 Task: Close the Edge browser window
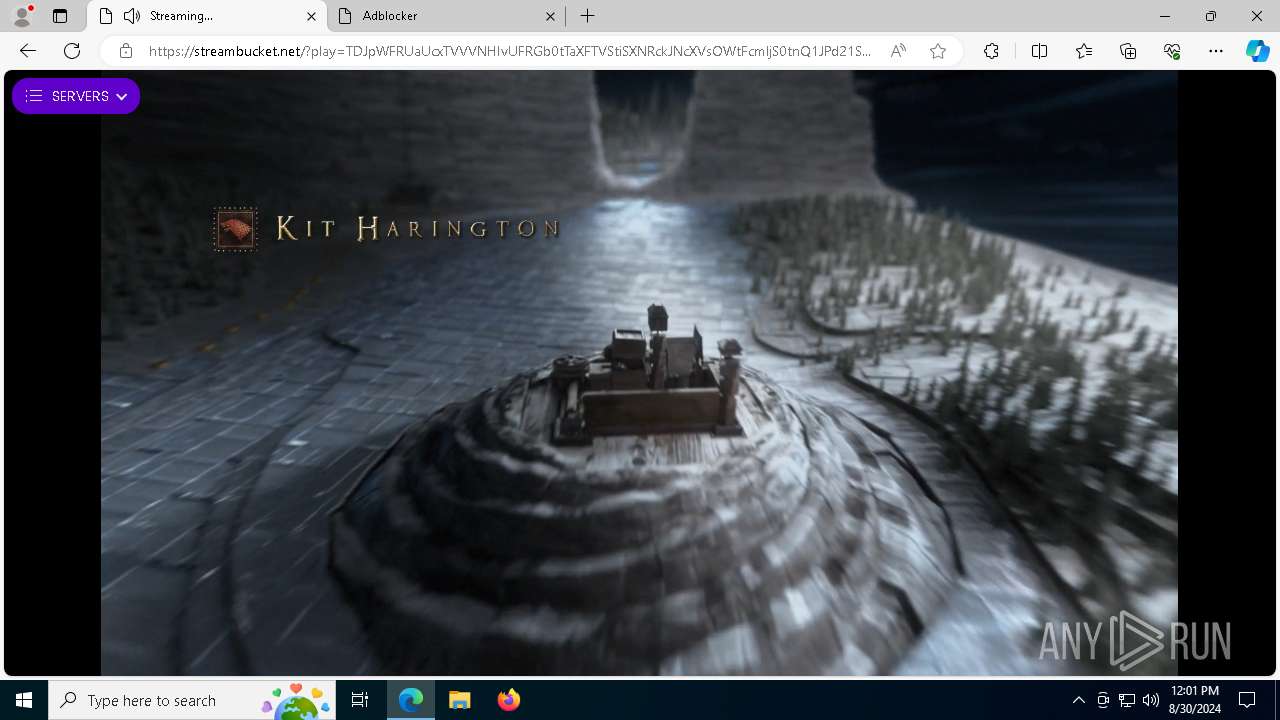pos(1257,16)
